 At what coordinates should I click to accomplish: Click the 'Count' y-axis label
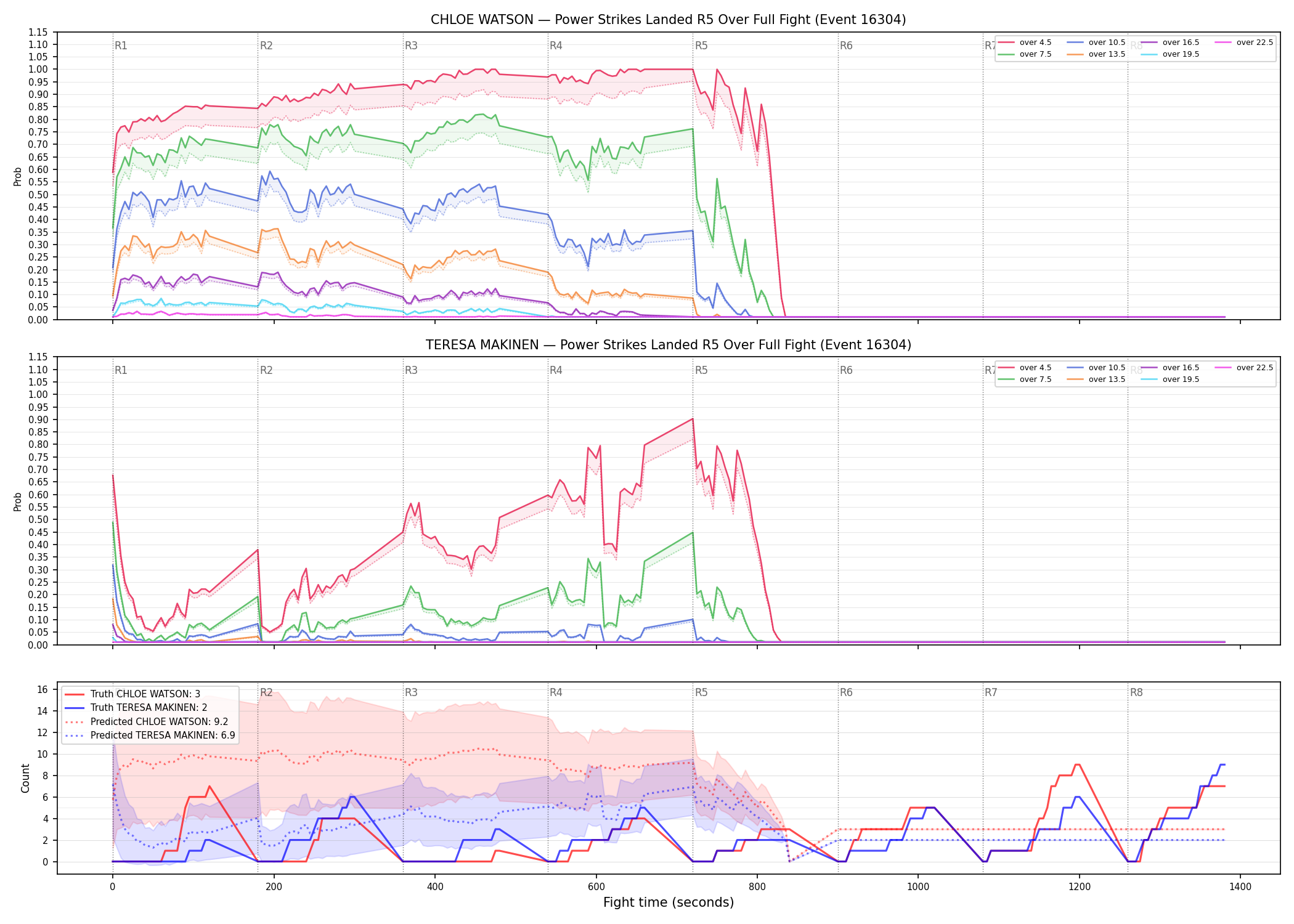25,778
